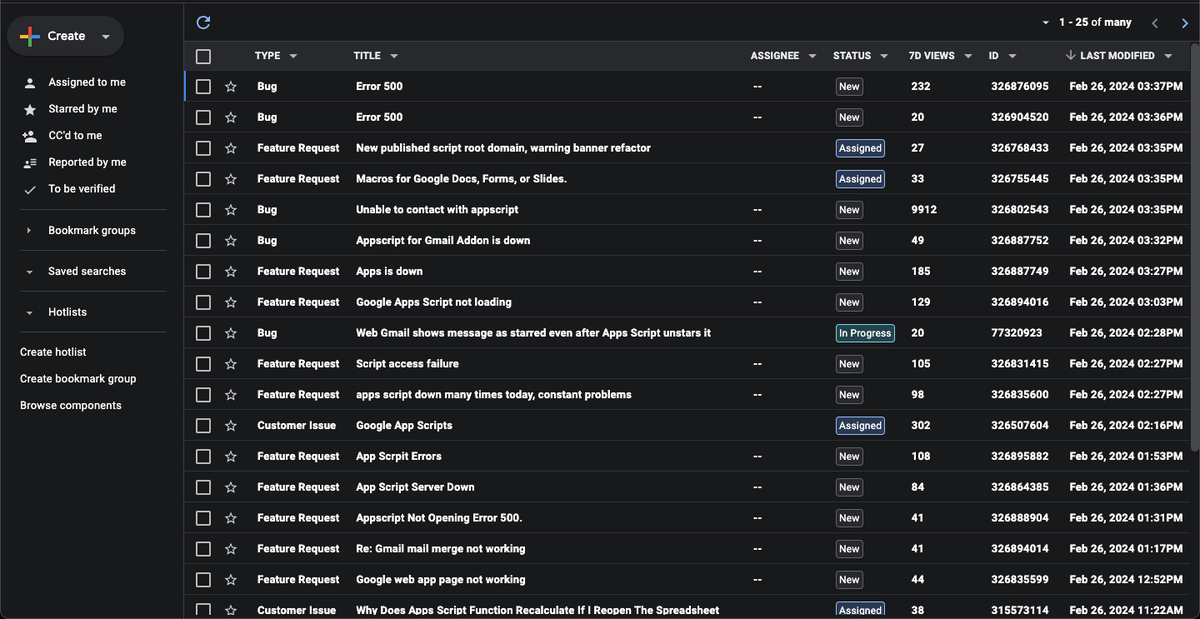The height and width of the screenshot is (619, 1200).
Task: Open the TITLE column dropdown
Action: 394,56
